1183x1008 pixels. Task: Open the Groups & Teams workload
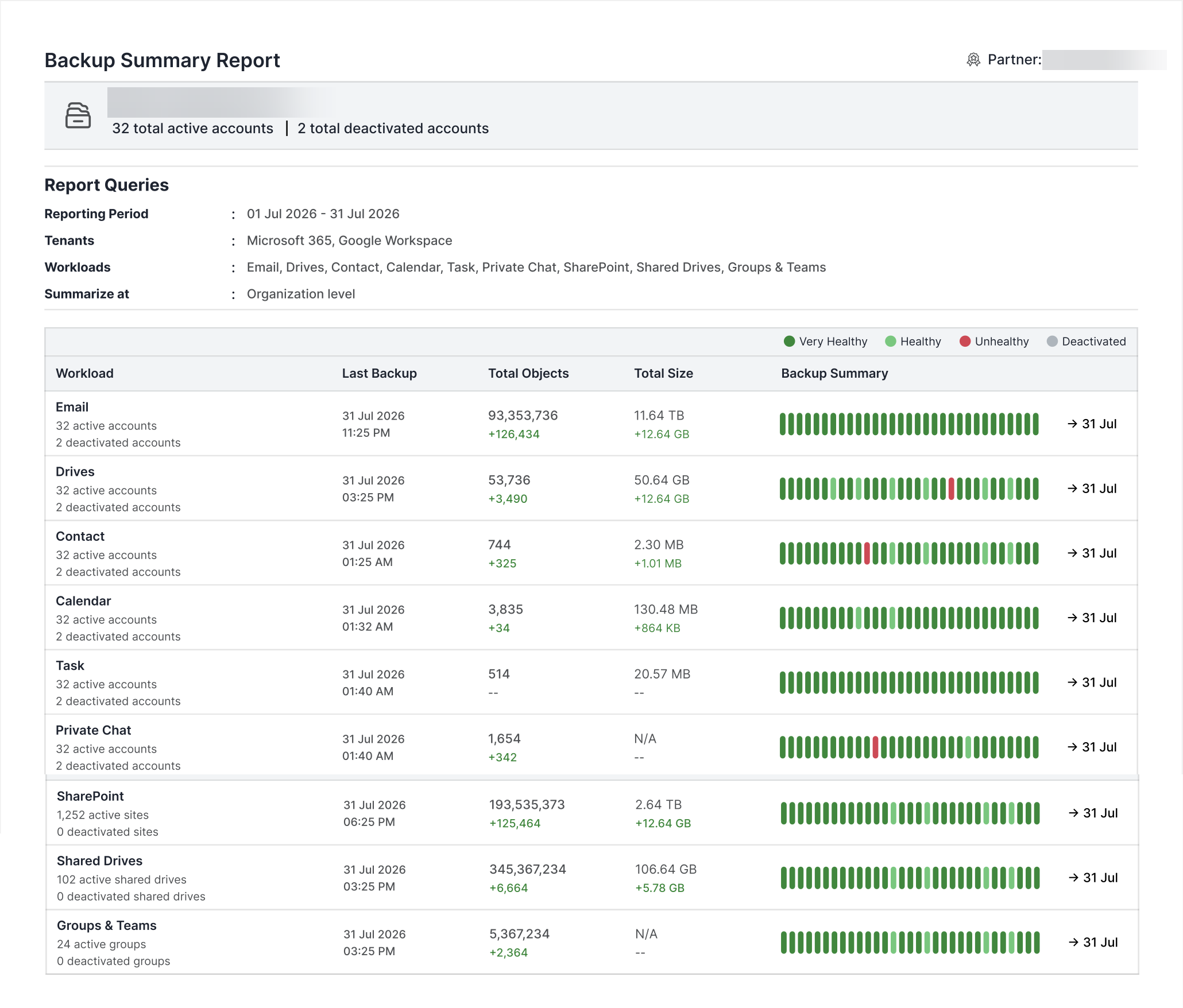pyautogui.click(x=591, y=942)
